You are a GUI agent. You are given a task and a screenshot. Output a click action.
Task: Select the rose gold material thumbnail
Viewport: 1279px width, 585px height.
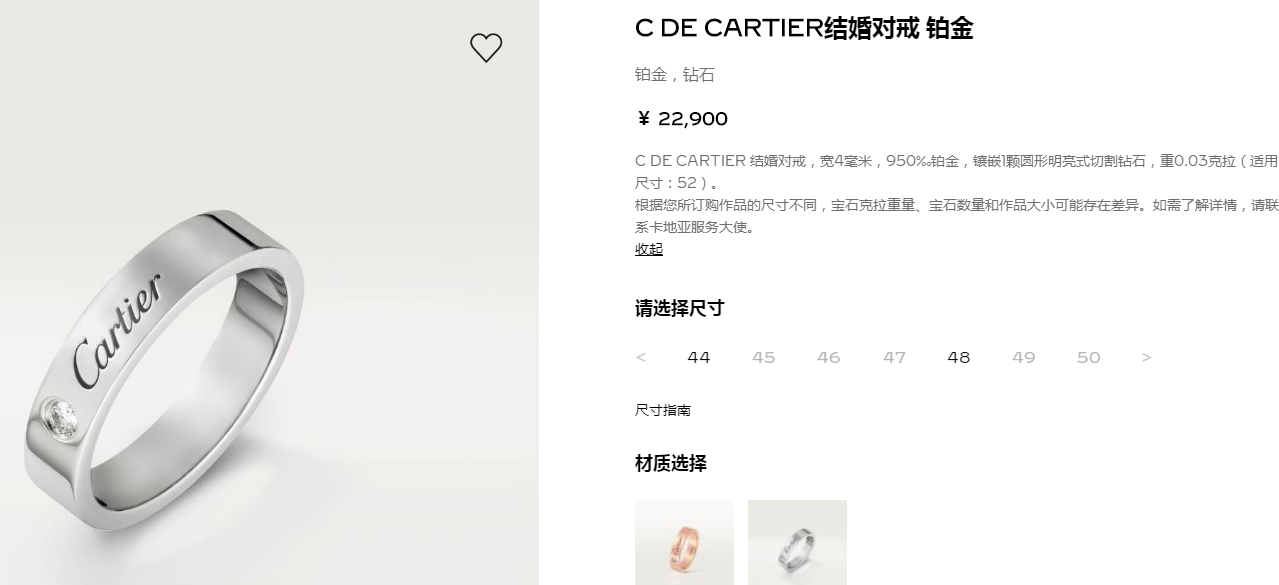(x=684, y=542)
